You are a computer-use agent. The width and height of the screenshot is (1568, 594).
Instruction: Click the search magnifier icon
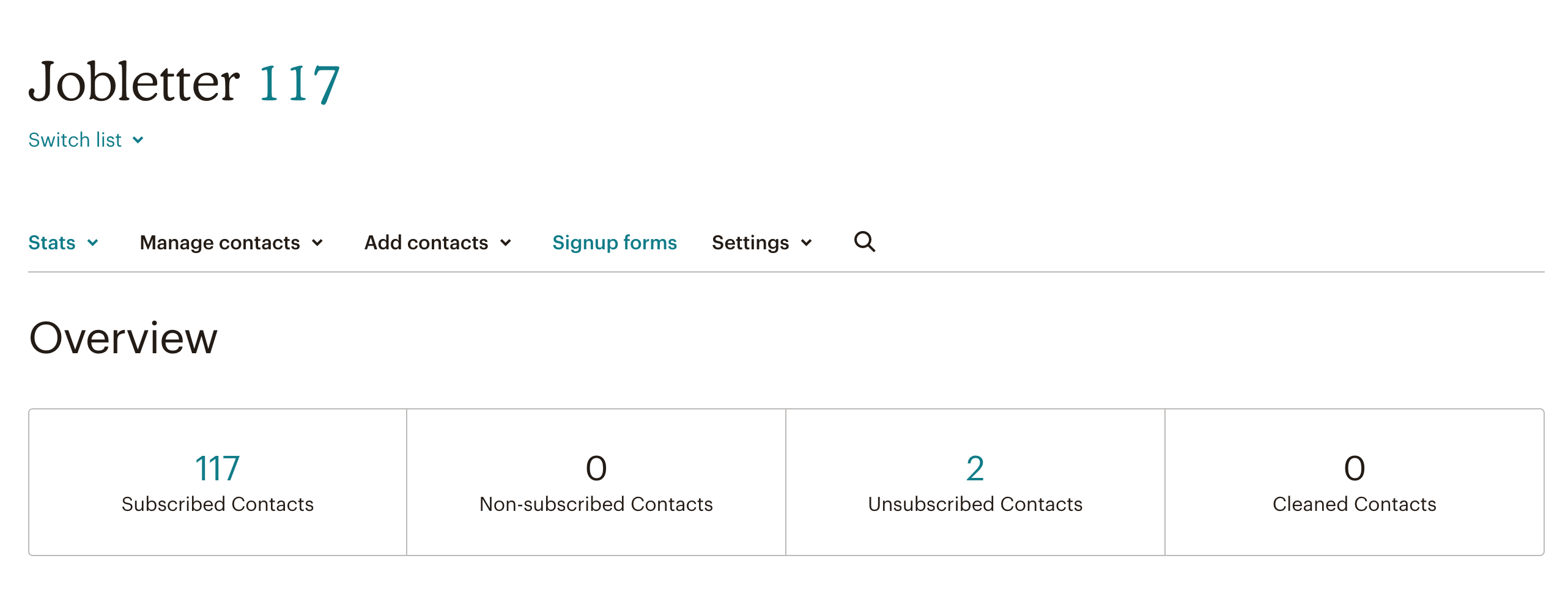[864, 242]
